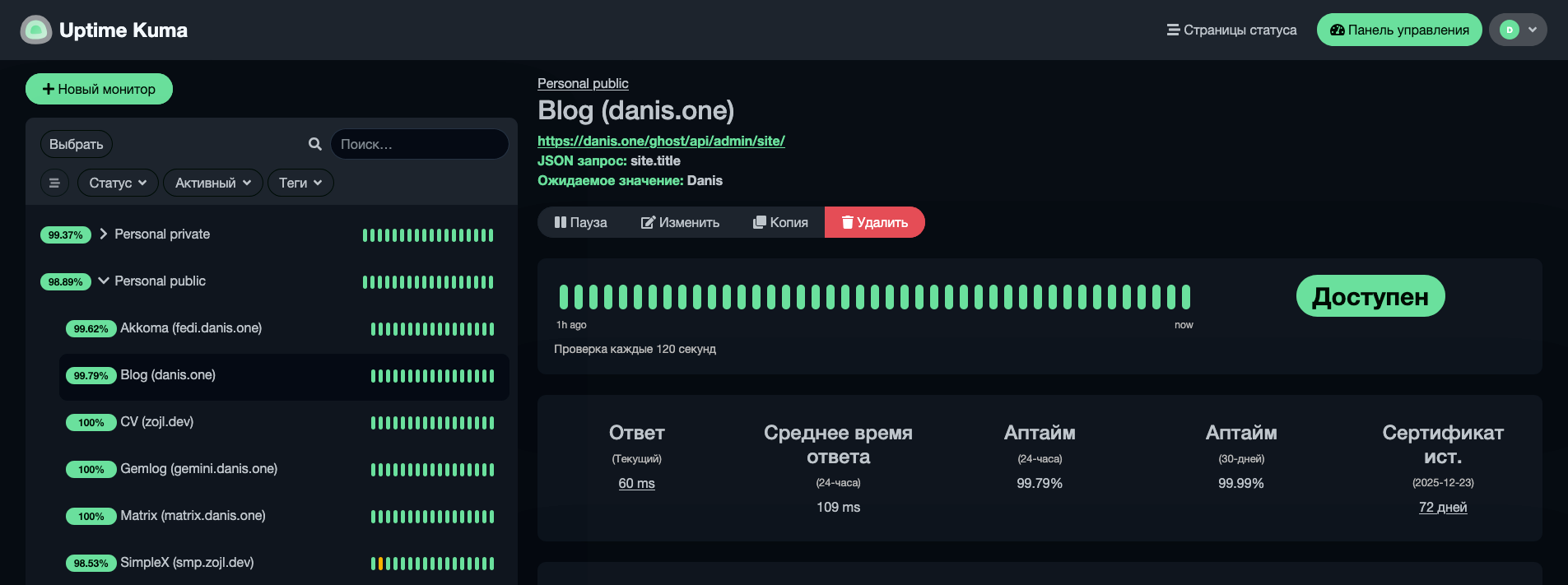Open the Активный filter dropdown
Screen dimensions: 1568x585
tap(212, 183)
